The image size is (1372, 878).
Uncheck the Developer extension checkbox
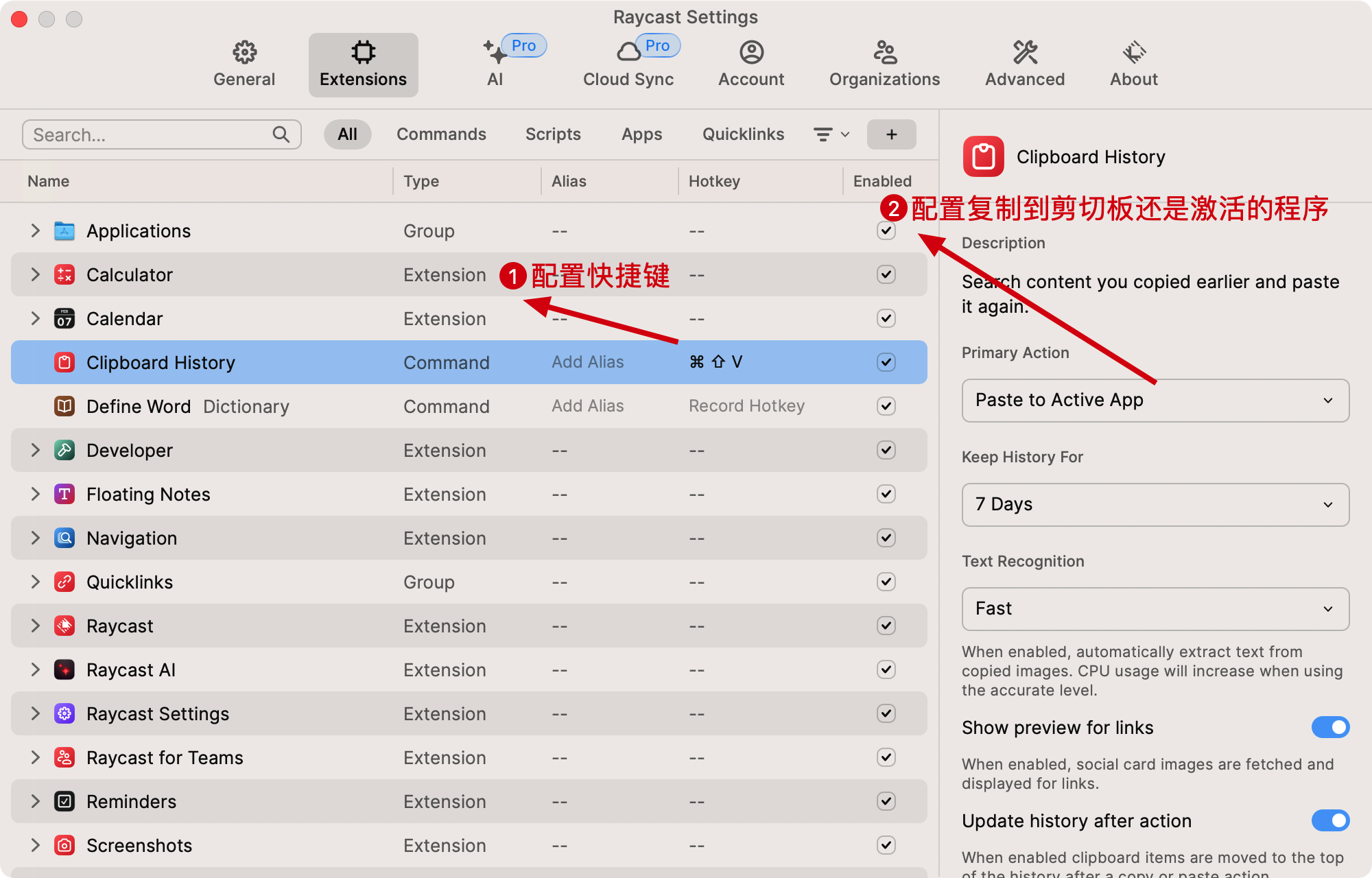pos(886,450)
